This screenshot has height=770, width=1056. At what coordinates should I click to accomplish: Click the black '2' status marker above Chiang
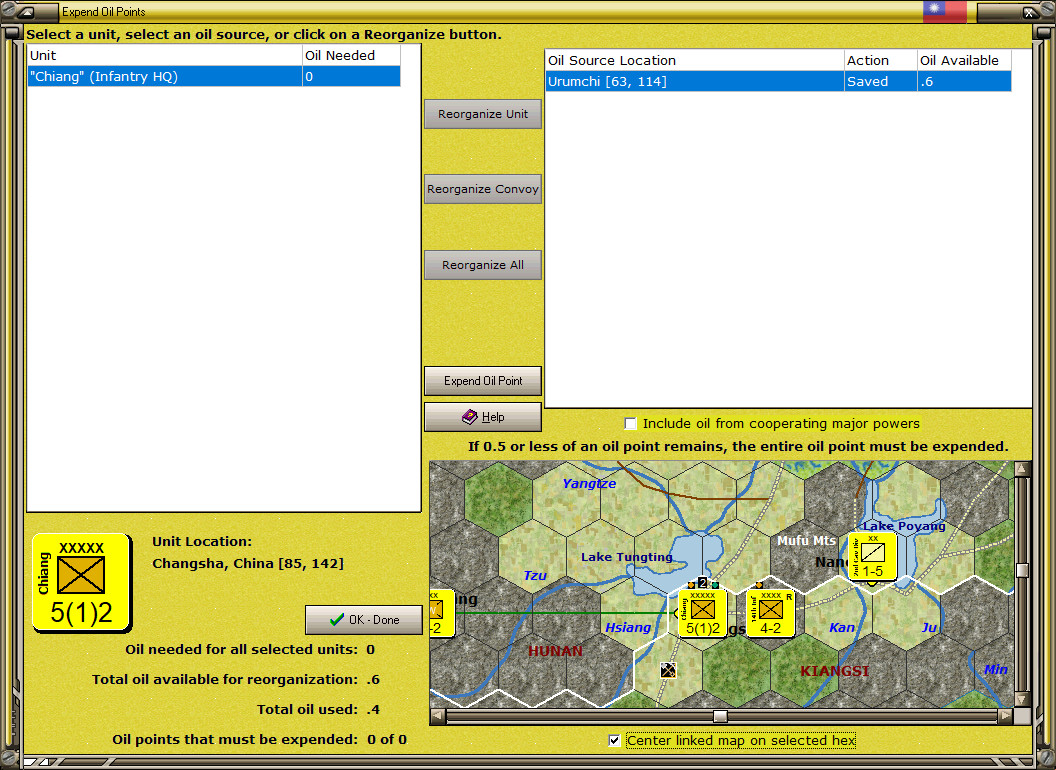(702, 583)
